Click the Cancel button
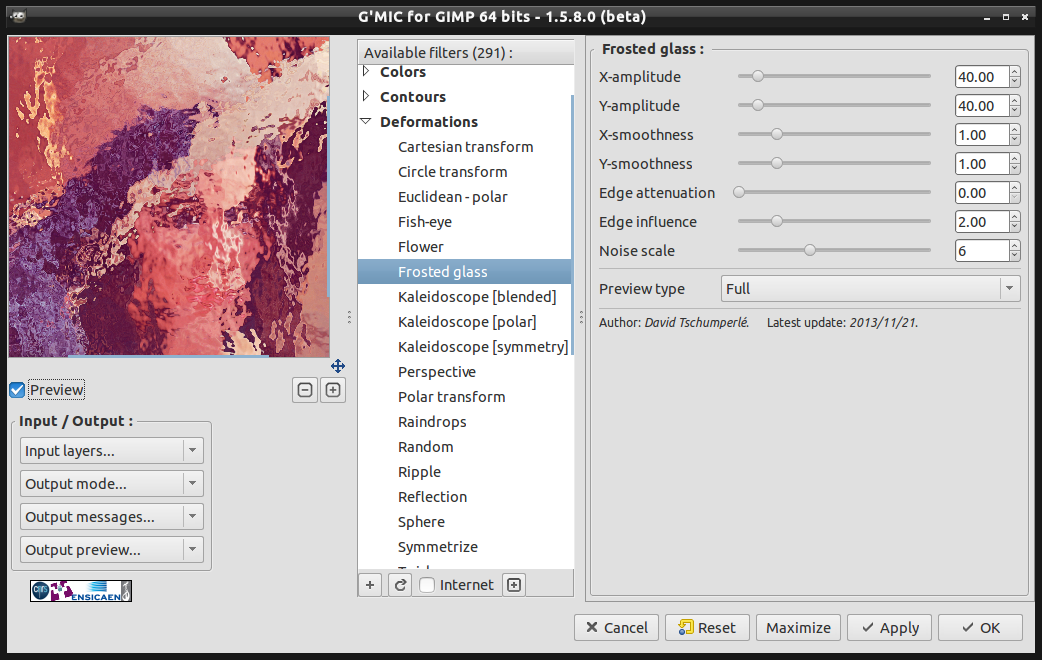The width and height of the screenshot is (1042, 660). [616, 627]
